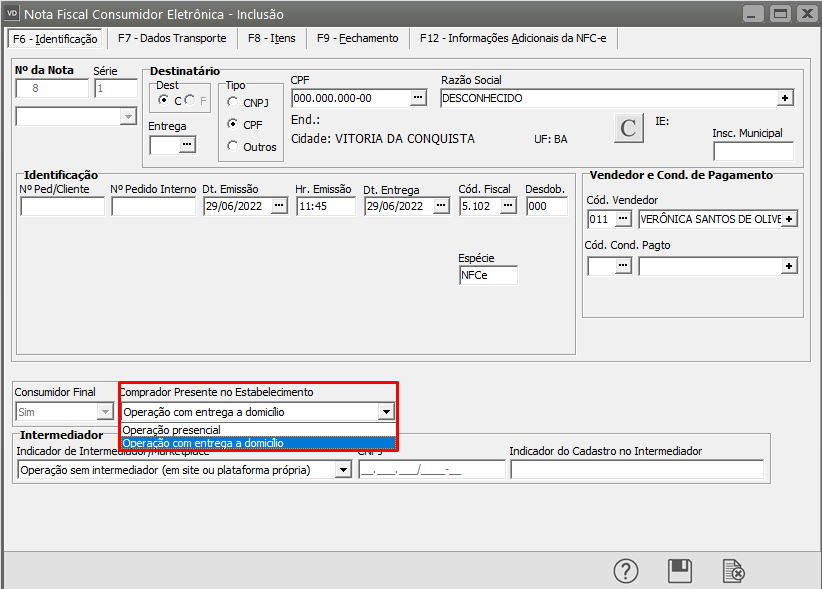Open Cód. Fiscal lookup ellipsis button
Viewport: 822px width, 589px height.
(508, 206)
